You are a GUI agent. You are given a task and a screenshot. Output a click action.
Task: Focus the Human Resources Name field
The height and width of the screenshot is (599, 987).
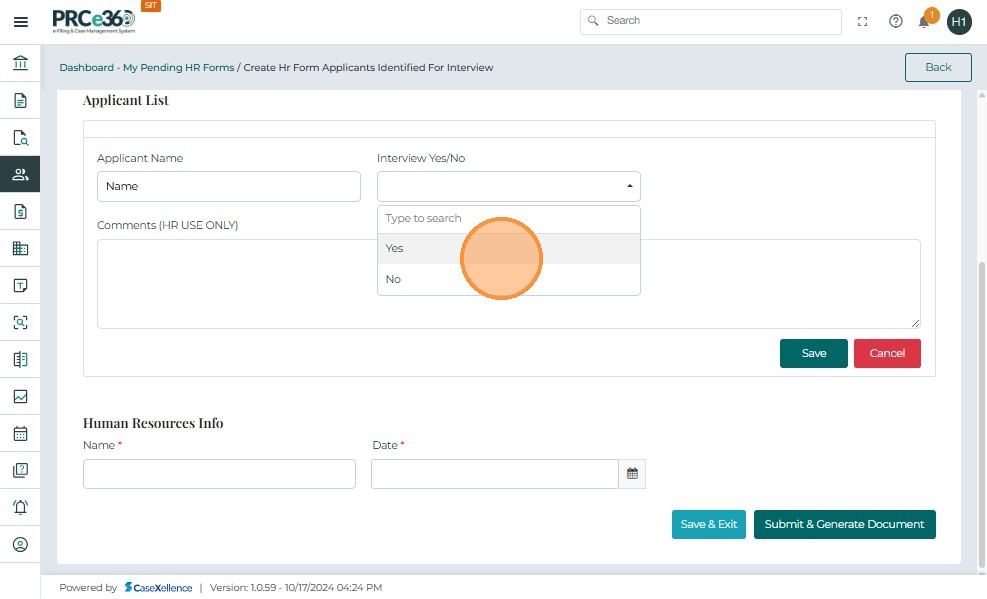(219, 474)
